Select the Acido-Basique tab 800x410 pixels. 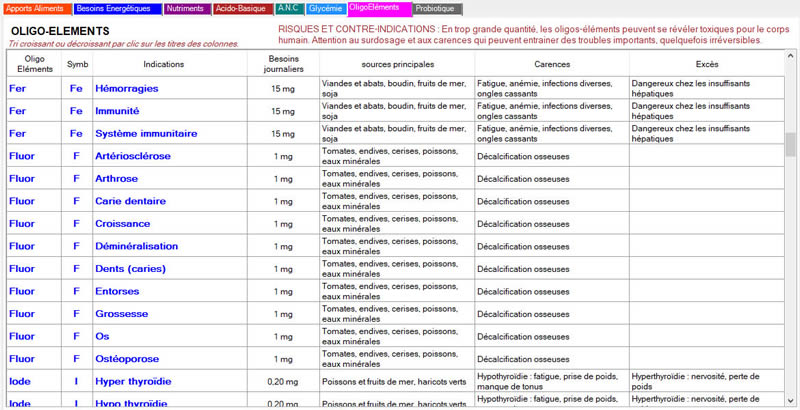pyautogui.click(x=243, y=9)
